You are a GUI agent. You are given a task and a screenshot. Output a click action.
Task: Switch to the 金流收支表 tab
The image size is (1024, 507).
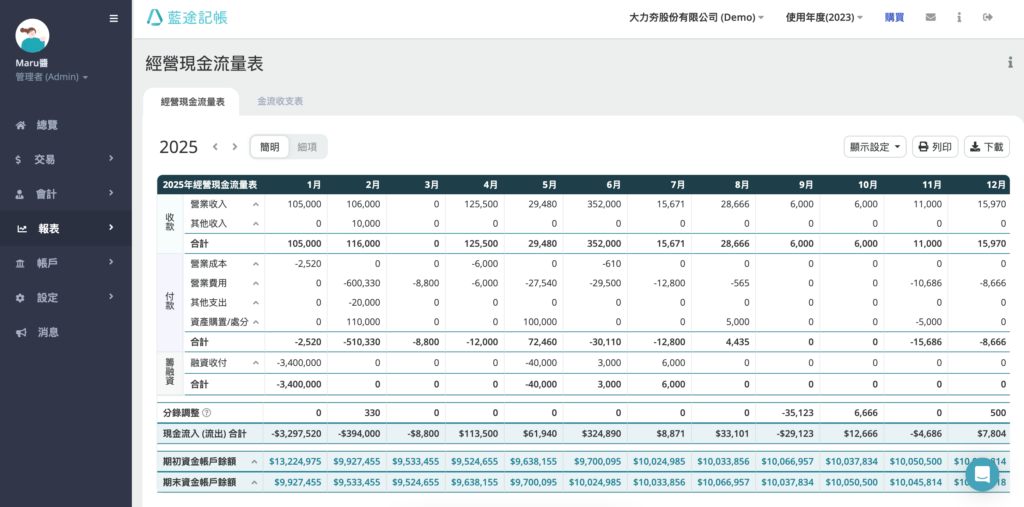coord(280,102)
